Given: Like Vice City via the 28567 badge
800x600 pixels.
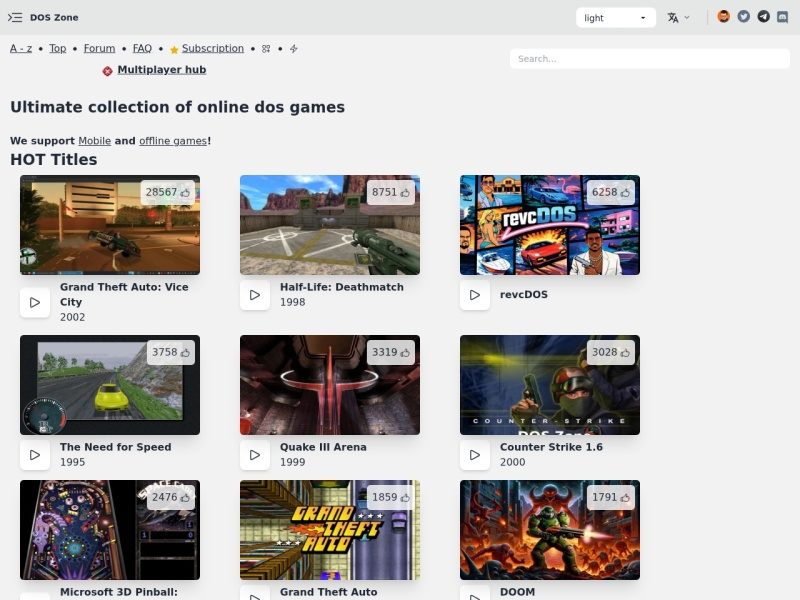Looking at the screenshot, I should (x=168, y=192).
